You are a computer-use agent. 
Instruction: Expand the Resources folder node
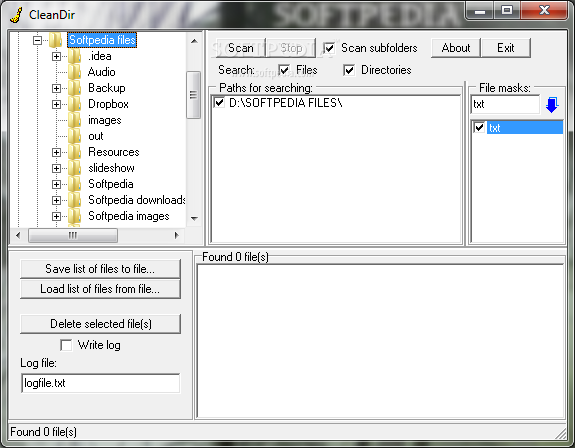pos(56,152)
